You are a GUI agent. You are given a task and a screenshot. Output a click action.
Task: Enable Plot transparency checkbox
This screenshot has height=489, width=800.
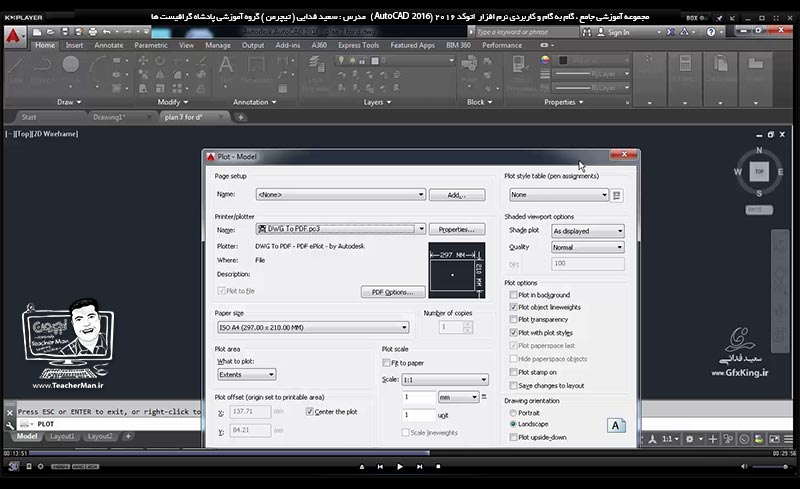tap(514, 320)
